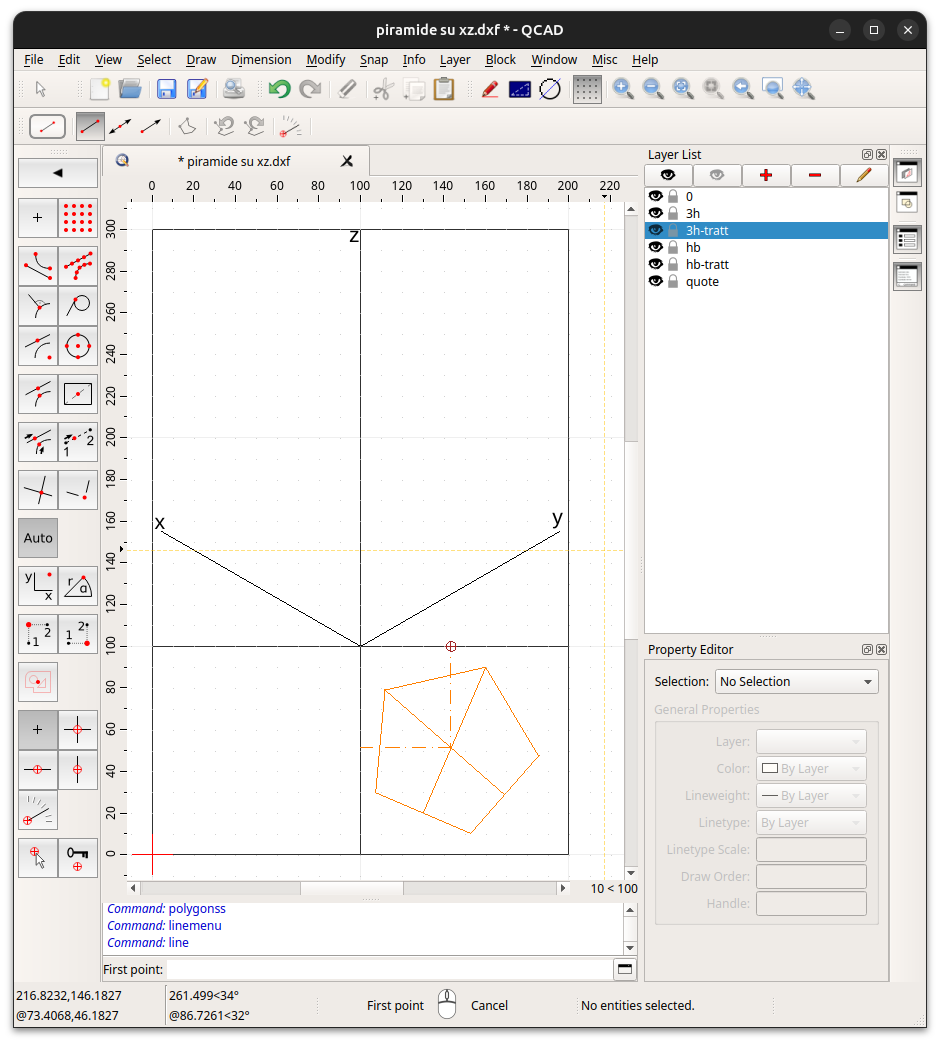
Task: Toggle visibility of the quote layer
Action: tap(656, 281)
